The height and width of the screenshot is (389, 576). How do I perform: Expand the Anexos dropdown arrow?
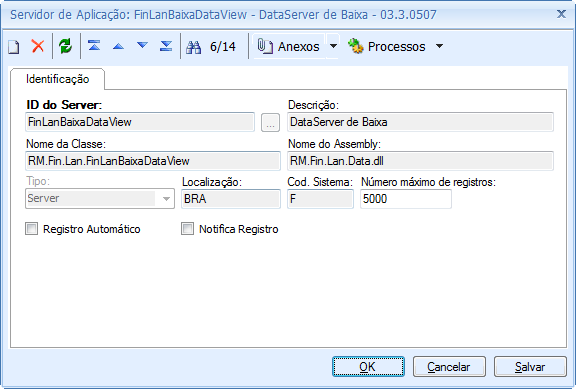click(x=333, y=46)
